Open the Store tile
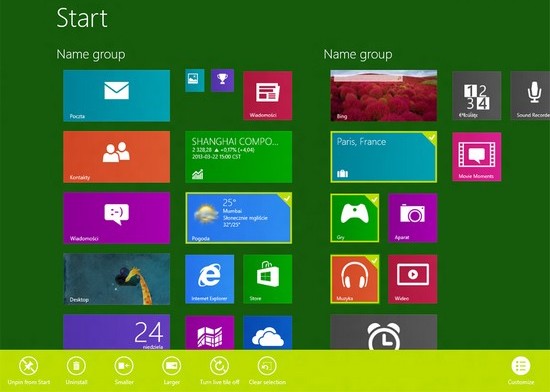 tap(268, 279)
